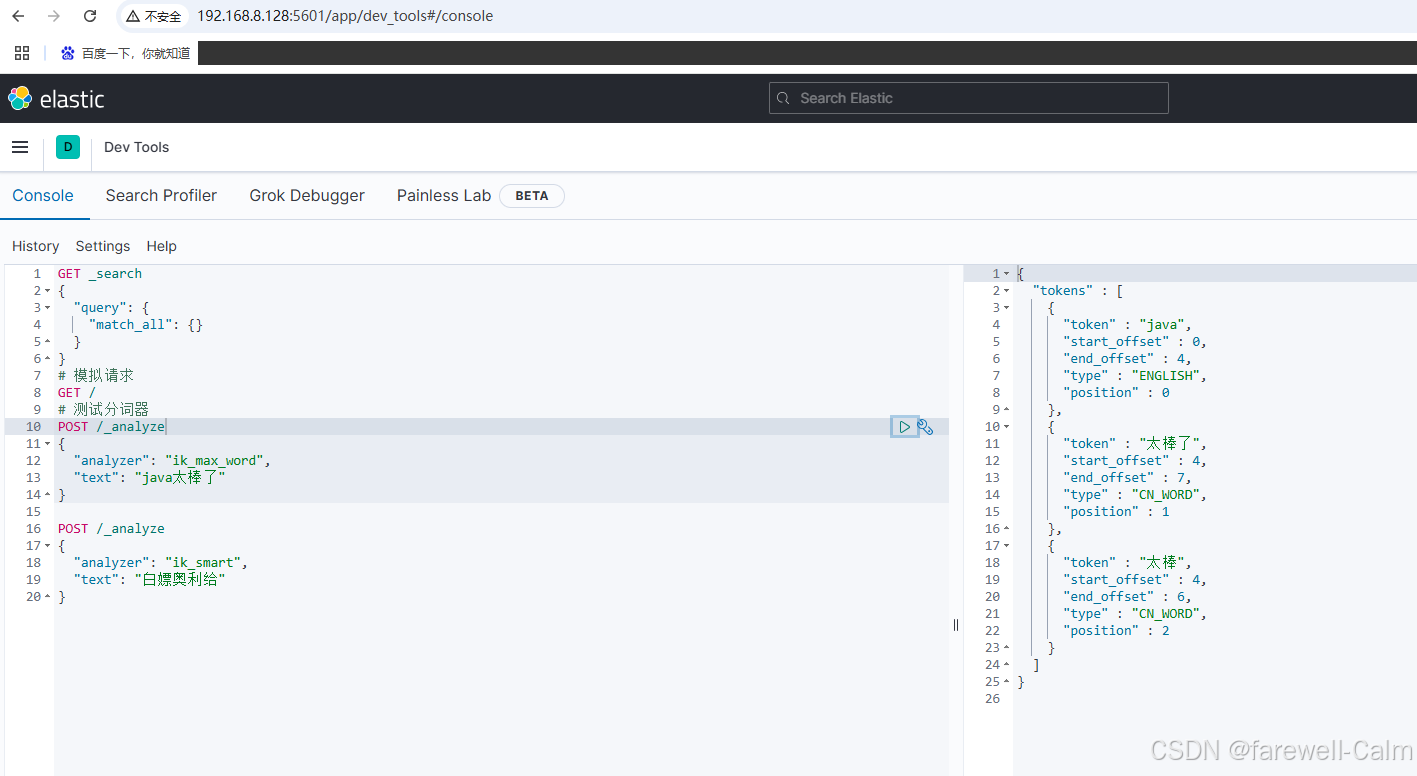This screenshot has height=776, width=1417.
Task: Focus the browser address bar URL
Action: [345, 16]
